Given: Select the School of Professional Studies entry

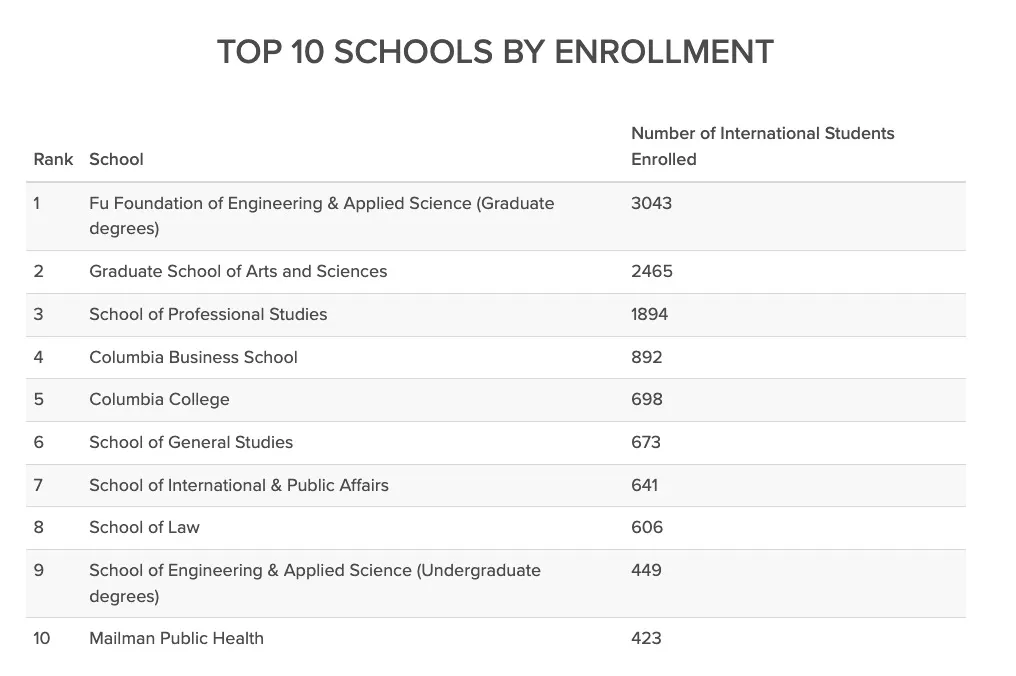Looking at the screenshot, I should [x=208, y=314].
